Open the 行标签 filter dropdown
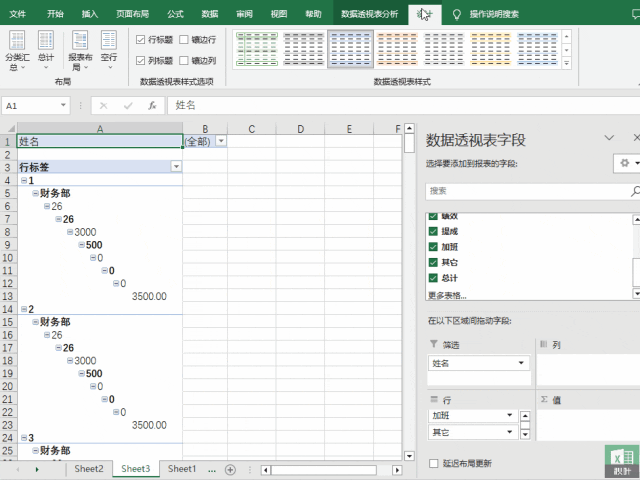 click(176, 167)
